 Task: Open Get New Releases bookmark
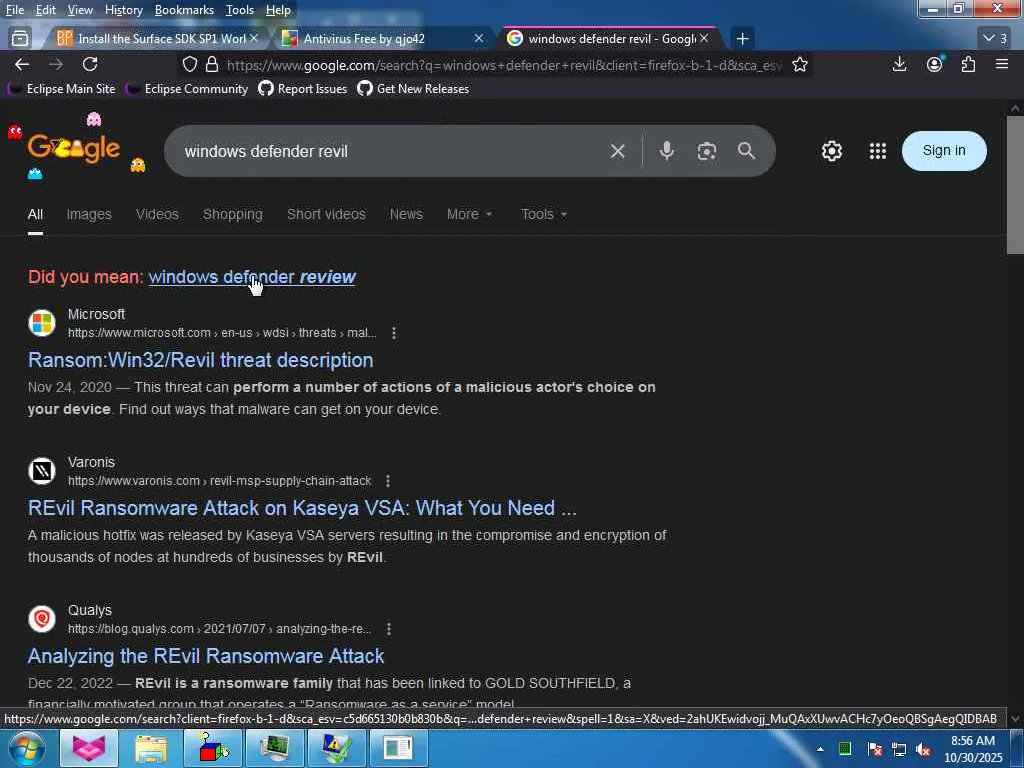tap(413, 89)
